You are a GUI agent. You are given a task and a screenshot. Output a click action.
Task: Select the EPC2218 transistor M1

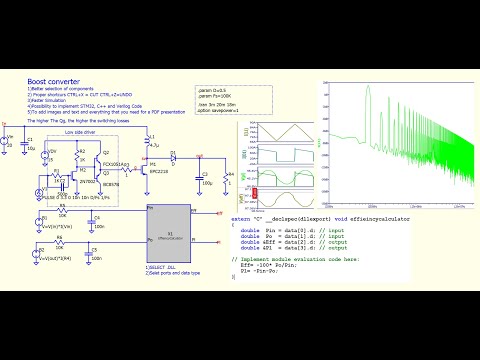coord(144,170)
